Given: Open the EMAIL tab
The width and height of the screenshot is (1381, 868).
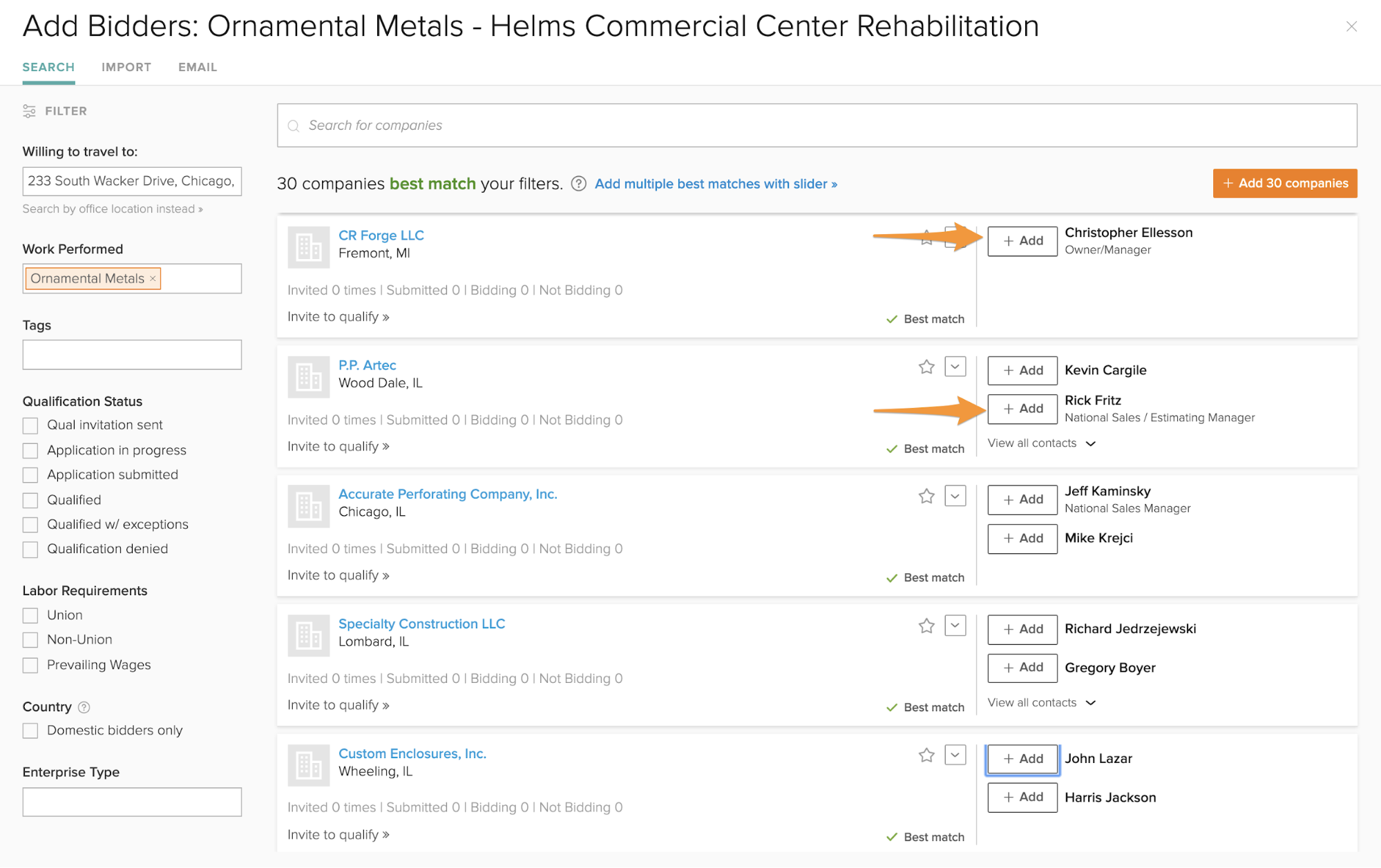Looking at the screenshot, I should [x=198, y=67].
